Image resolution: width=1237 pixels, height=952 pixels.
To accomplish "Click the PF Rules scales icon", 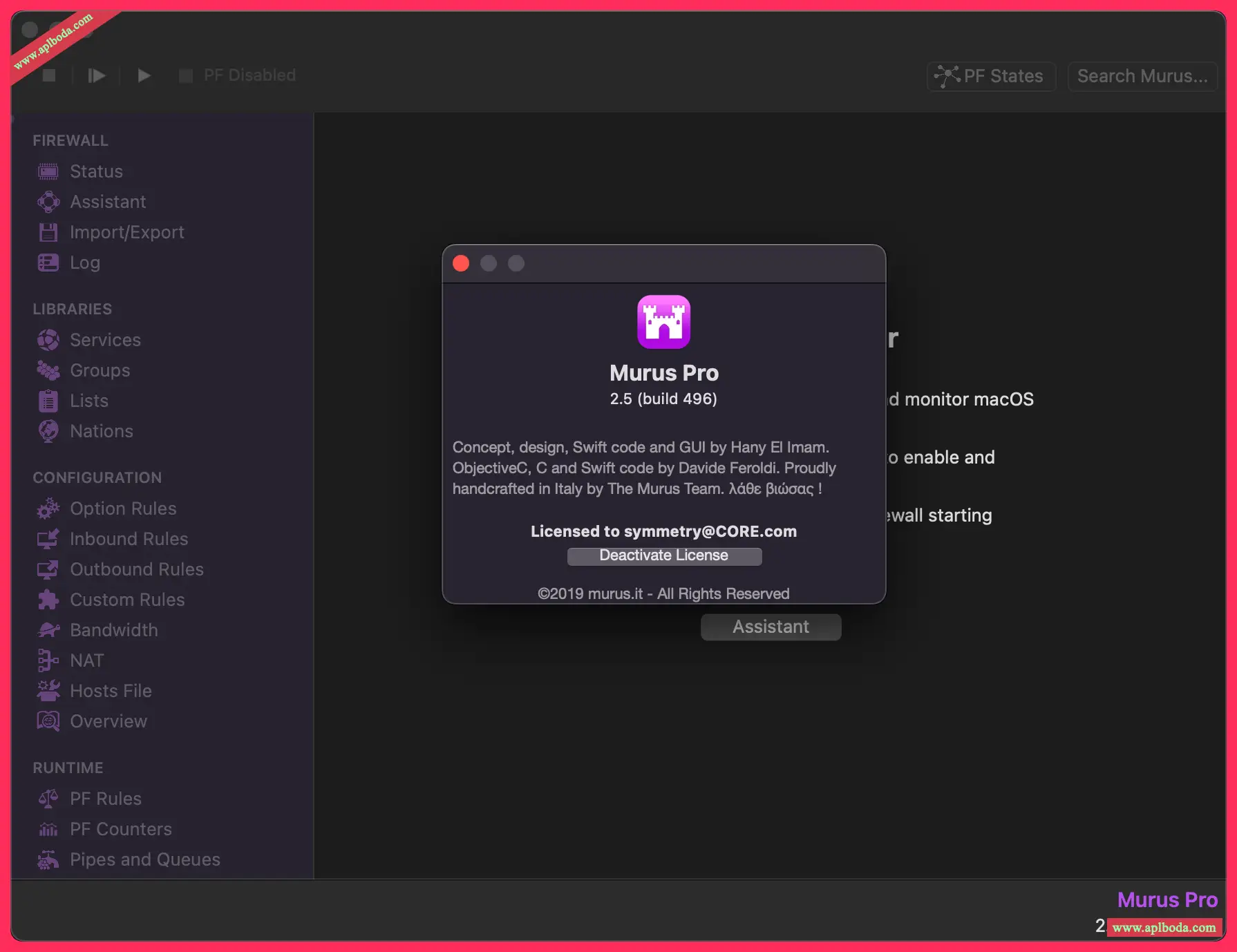I will pyautogui.click(x=48, y=799).
